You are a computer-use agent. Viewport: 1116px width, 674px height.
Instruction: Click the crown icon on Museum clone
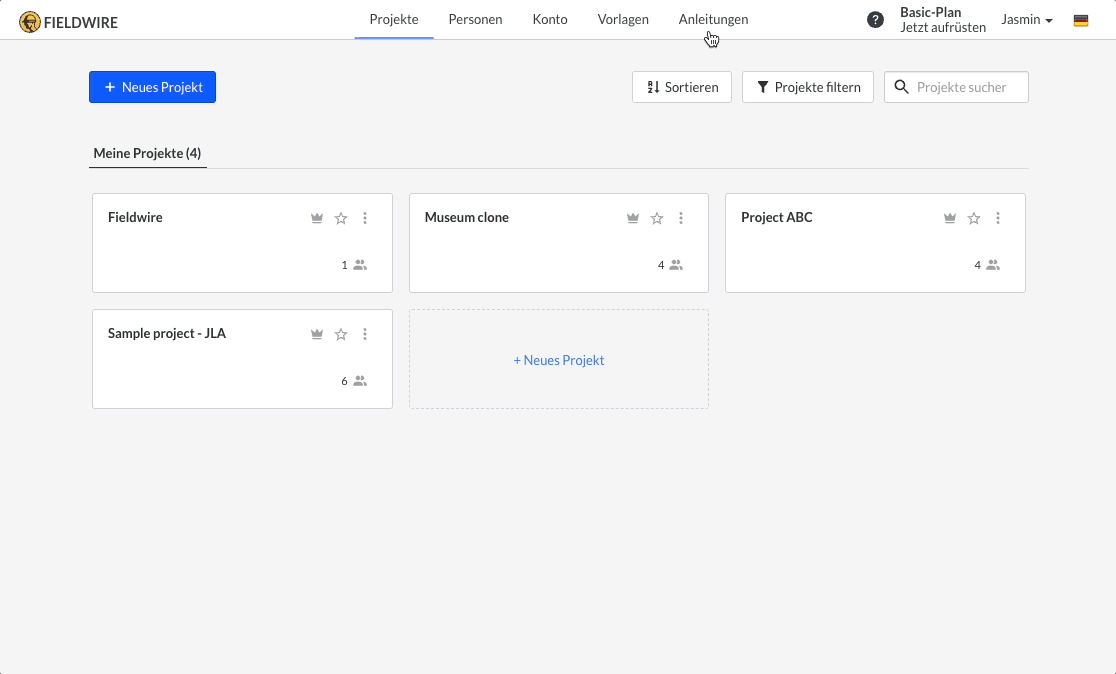coord(633,218)
